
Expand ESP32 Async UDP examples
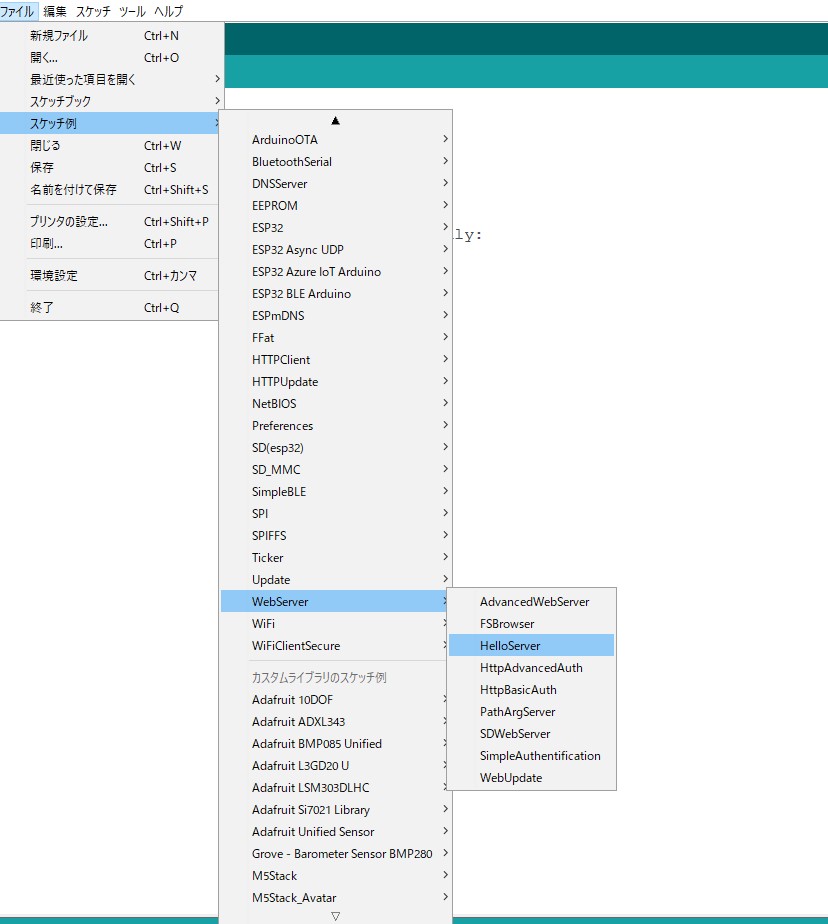click(x=335, y=250)
